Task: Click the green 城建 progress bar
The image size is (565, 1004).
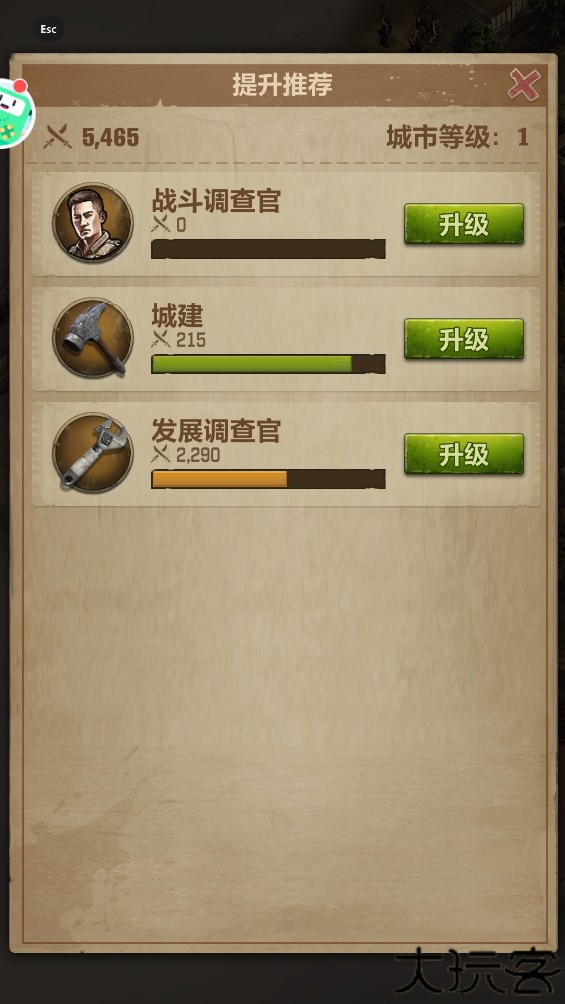Action: click(268, 364)
